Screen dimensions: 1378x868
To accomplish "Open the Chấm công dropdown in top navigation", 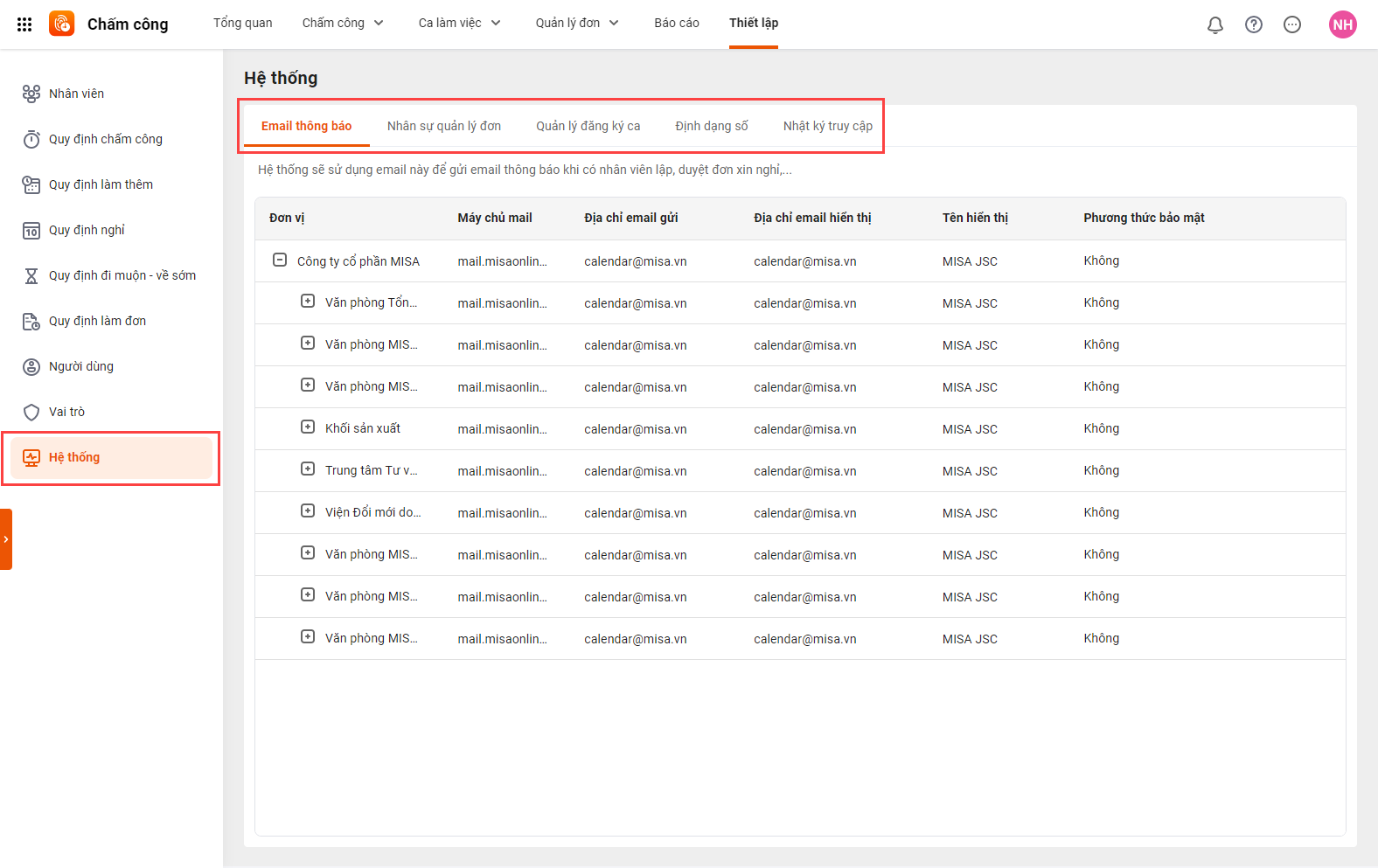I will [x=343, y=23].
